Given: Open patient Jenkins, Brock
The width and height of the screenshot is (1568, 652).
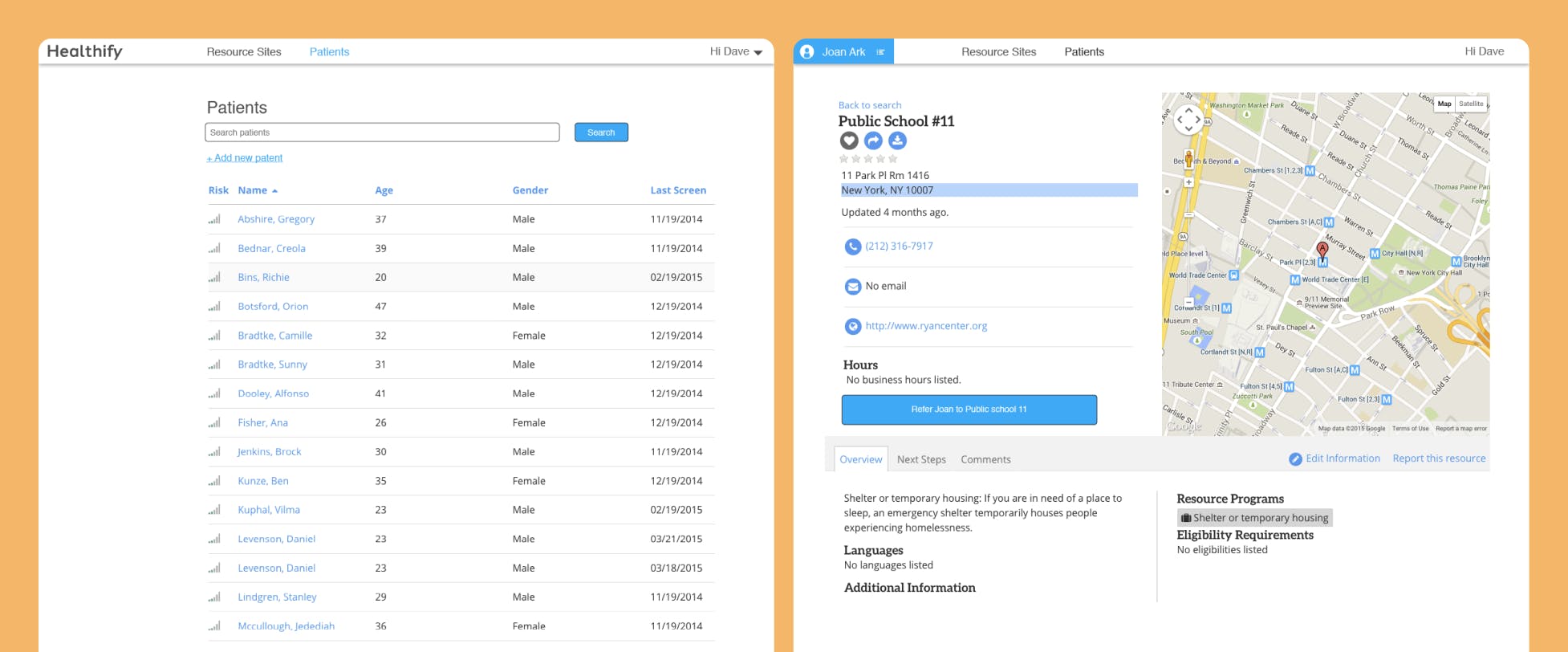Looking at the screenshot, I should [x=270, y=452].
